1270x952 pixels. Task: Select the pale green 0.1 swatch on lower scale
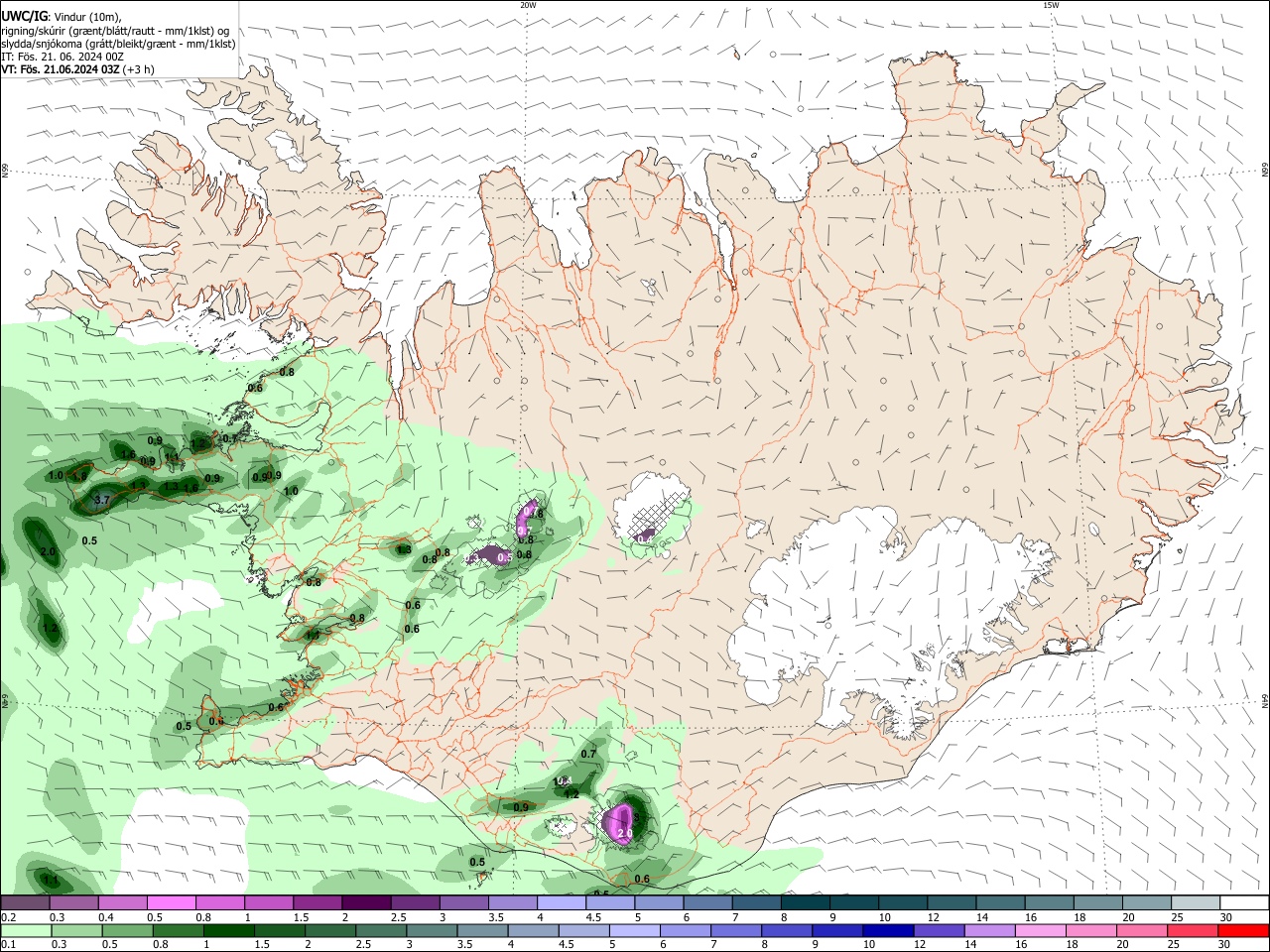pos(26,930)
